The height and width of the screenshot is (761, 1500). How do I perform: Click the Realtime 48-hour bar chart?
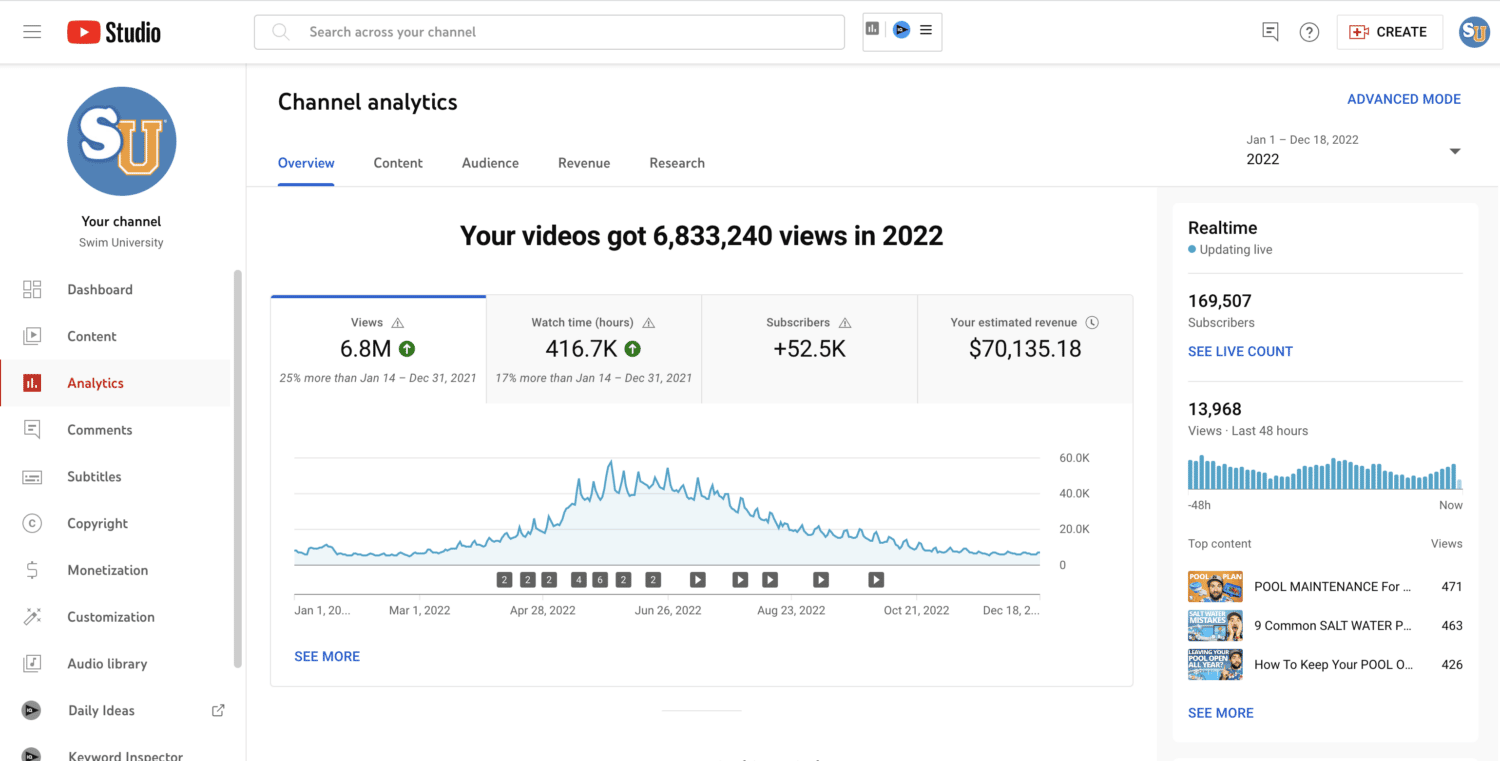[x=1325, y=474]
